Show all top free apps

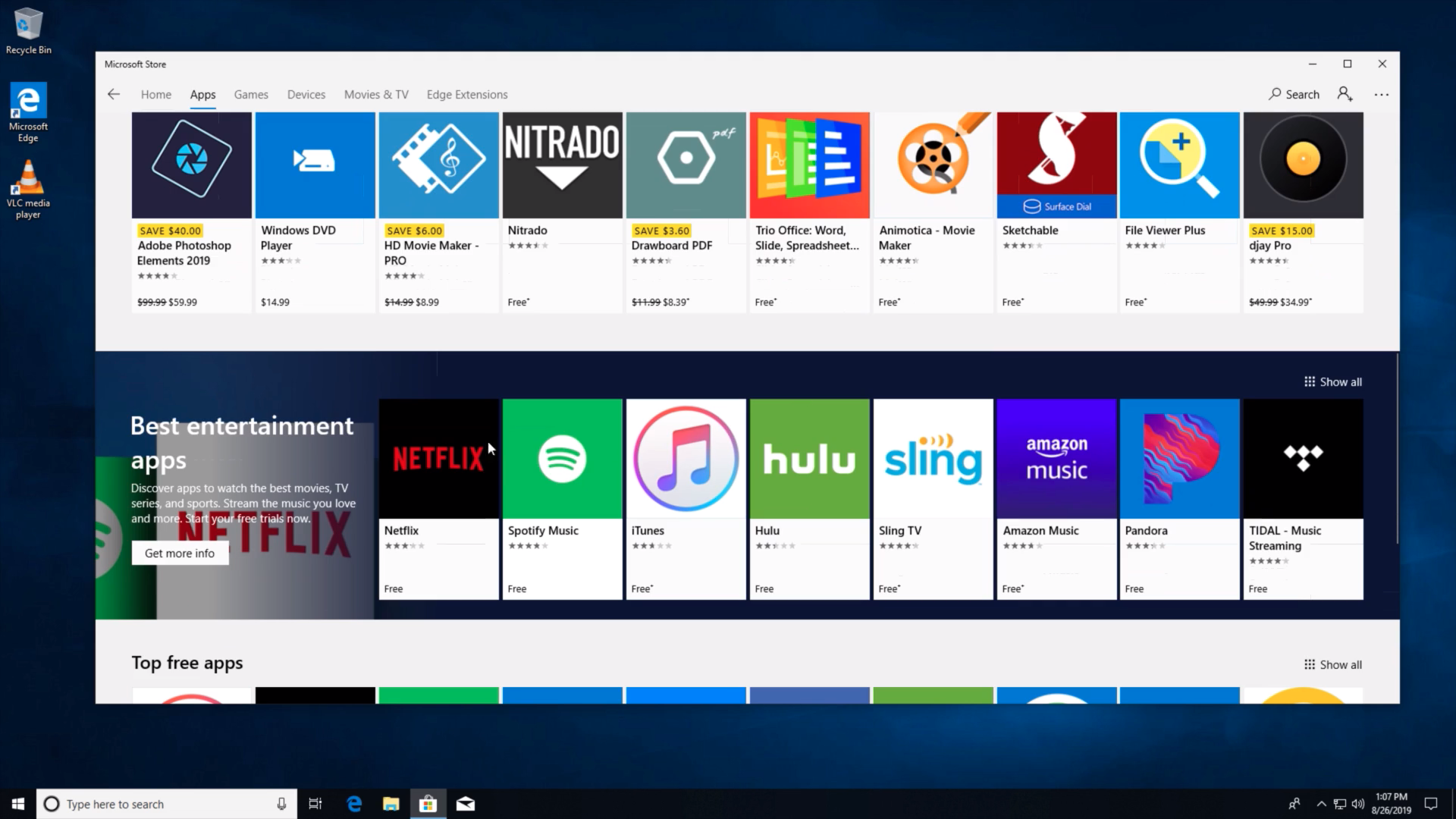tap(1332, 664)
